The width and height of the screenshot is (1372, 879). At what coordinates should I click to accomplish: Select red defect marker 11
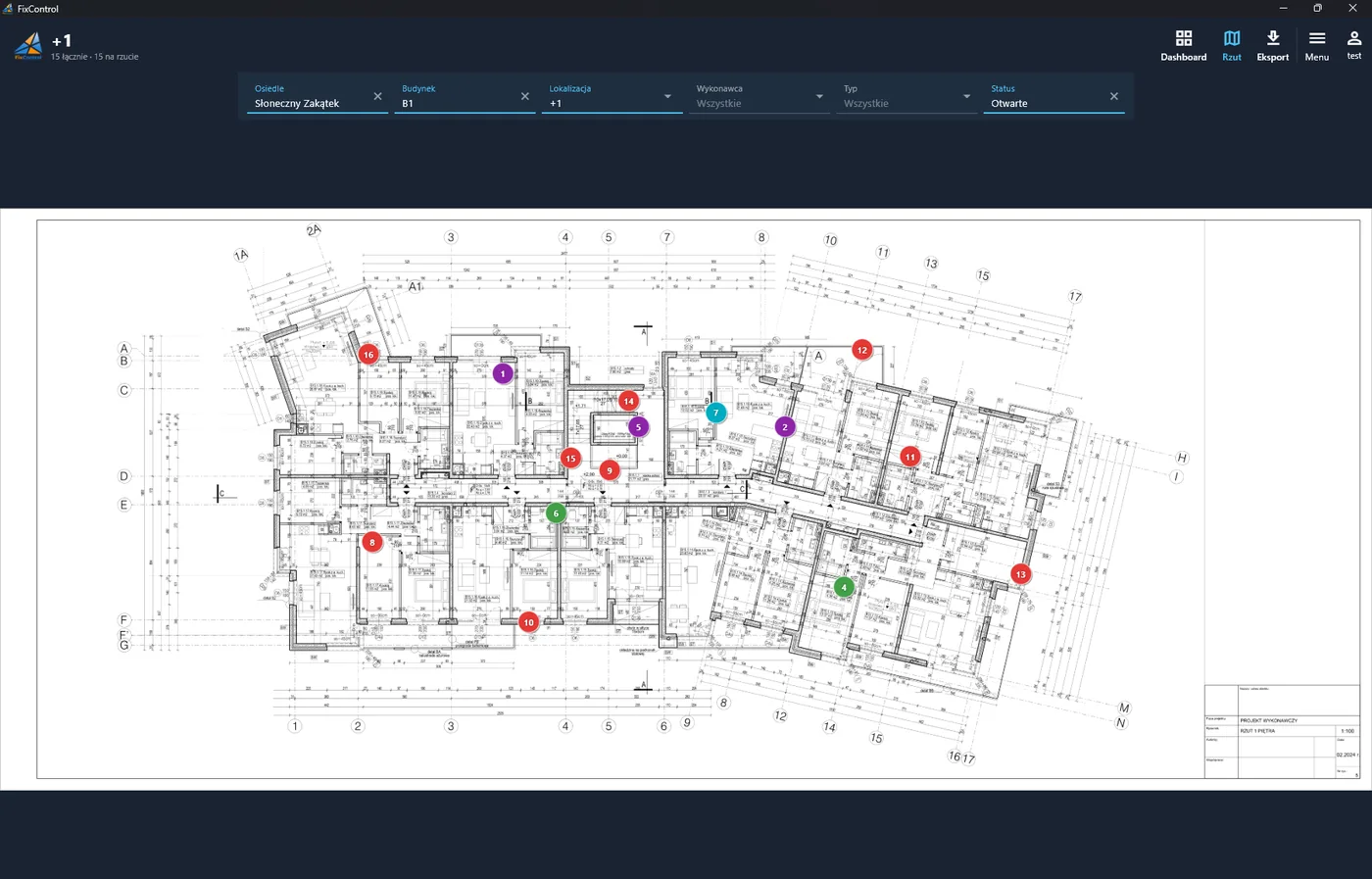click(910, 457)
